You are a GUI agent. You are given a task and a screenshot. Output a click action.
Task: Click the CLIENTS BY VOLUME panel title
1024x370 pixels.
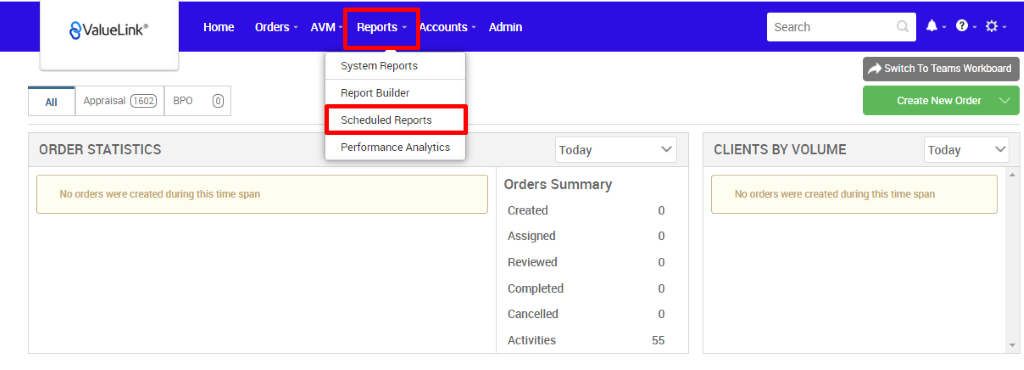pyautogui.click(x=780, y=149)
